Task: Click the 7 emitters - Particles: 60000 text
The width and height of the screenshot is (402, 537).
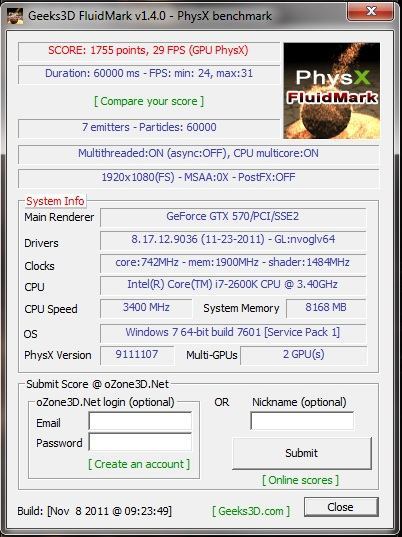Action: [149, 127]
